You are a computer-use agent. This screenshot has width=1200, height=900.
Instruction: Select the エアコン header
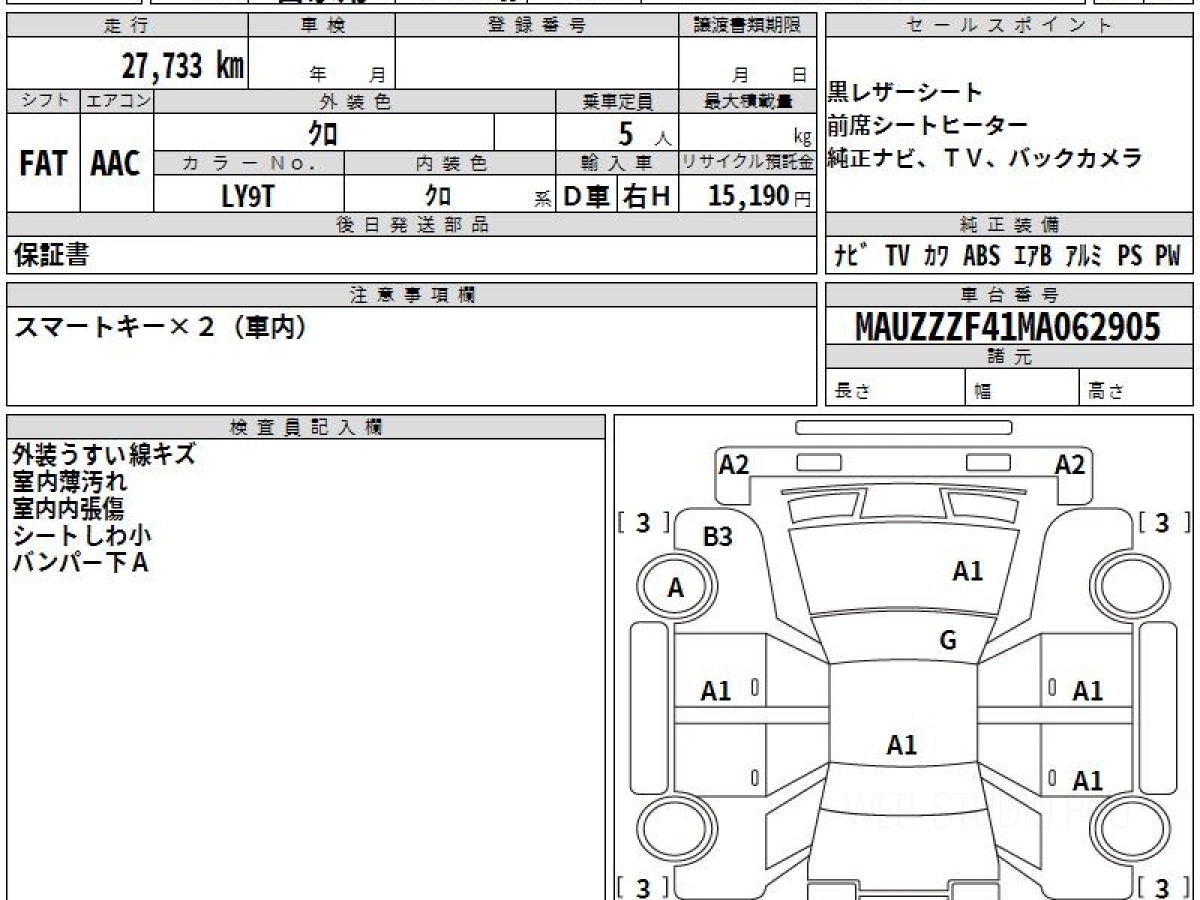click(117, 101)
